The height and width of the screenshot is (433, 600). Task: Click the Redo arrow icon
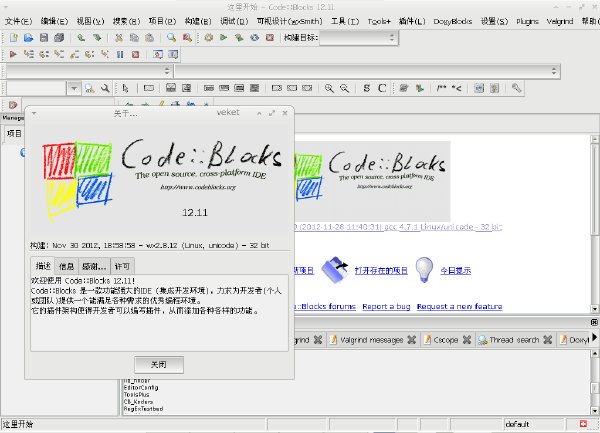(97, 37)
